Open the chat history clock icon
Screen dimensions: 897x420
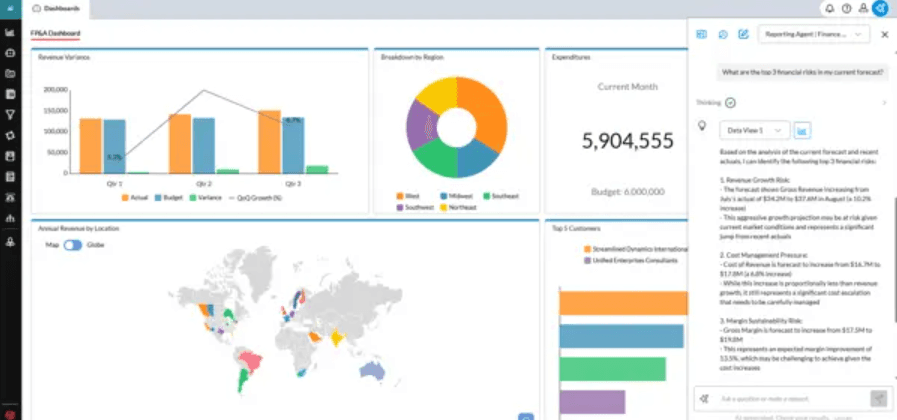coord(723,34)
